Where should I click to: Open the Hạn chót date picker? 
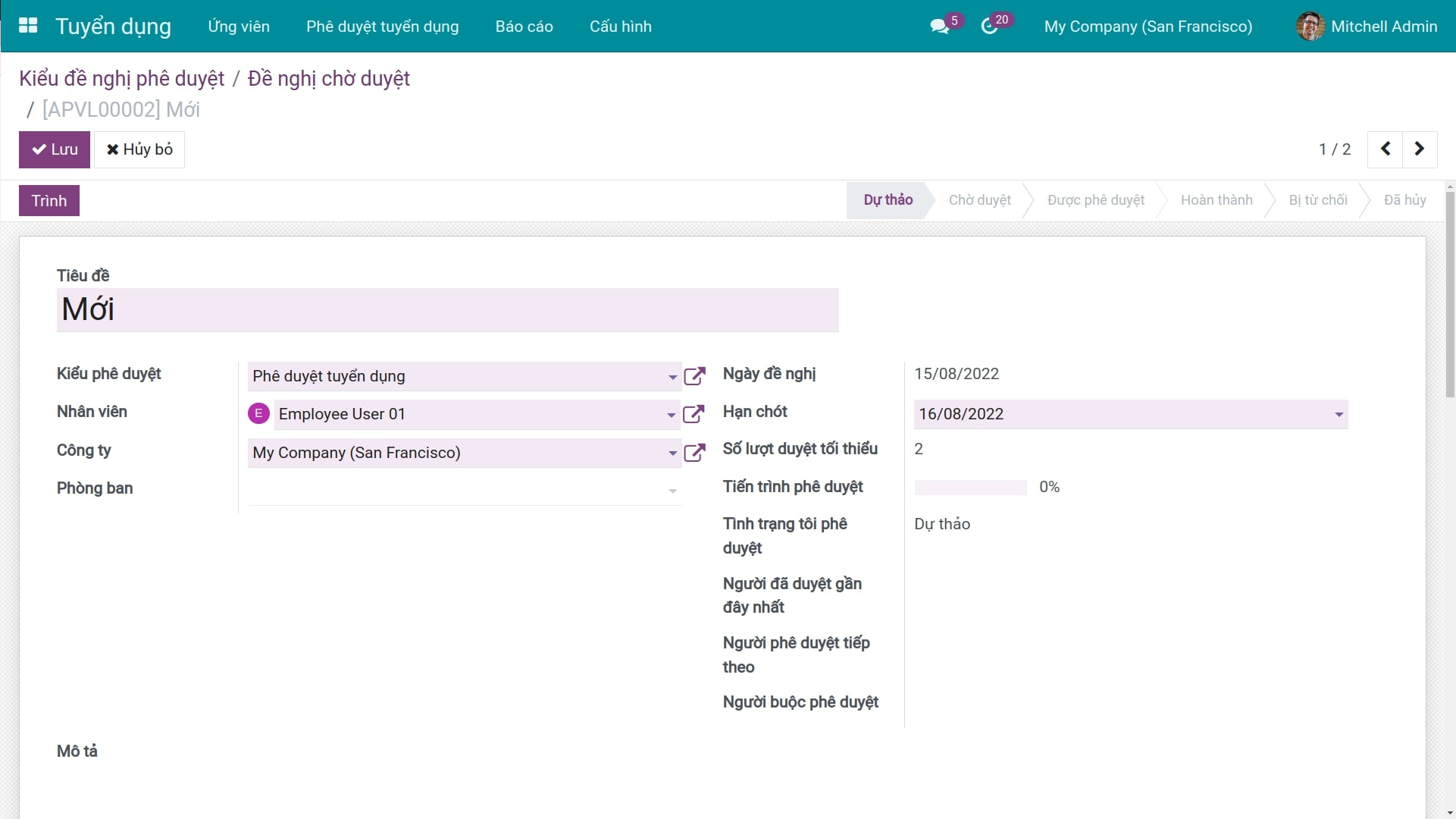click(x=1339, y=414)
